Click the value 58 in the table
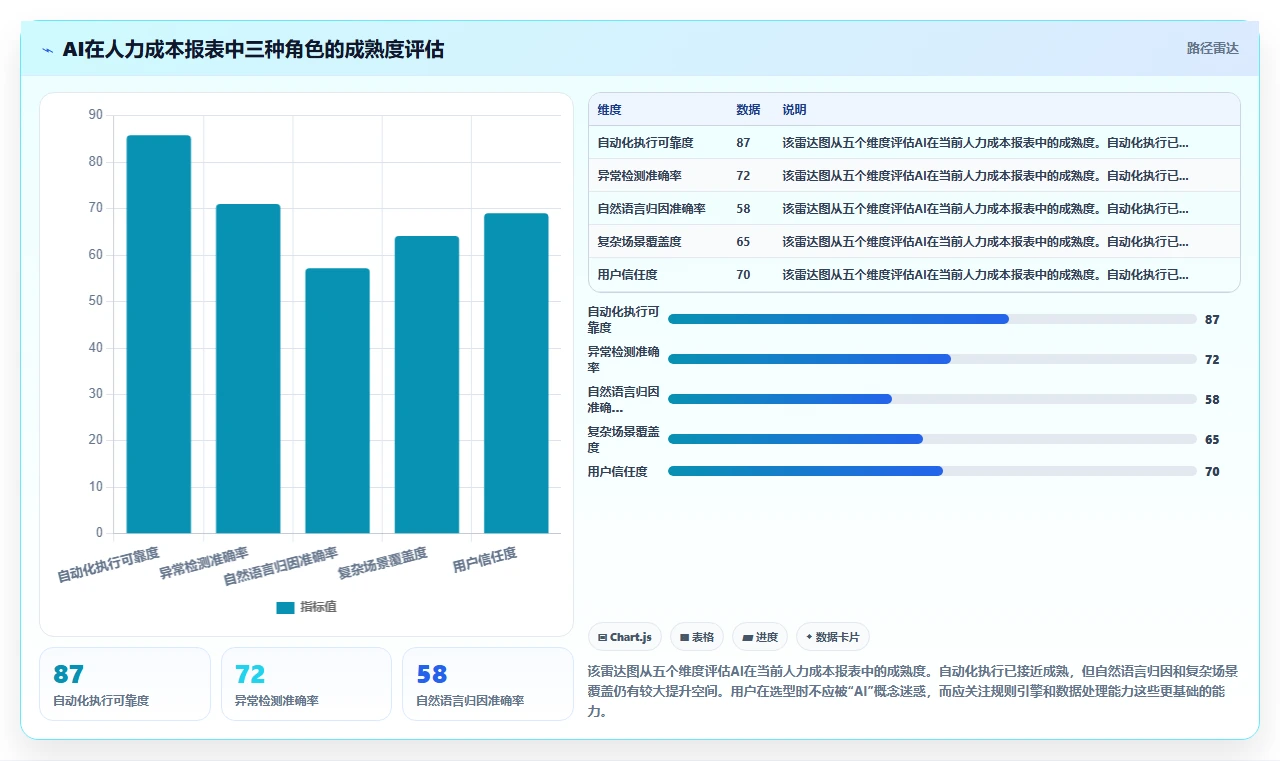 click(743, 209)
